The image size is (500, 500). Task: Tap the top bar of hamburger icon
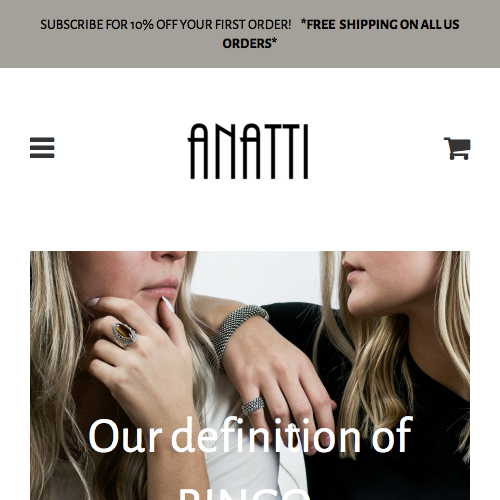click(x=42, y=140)
